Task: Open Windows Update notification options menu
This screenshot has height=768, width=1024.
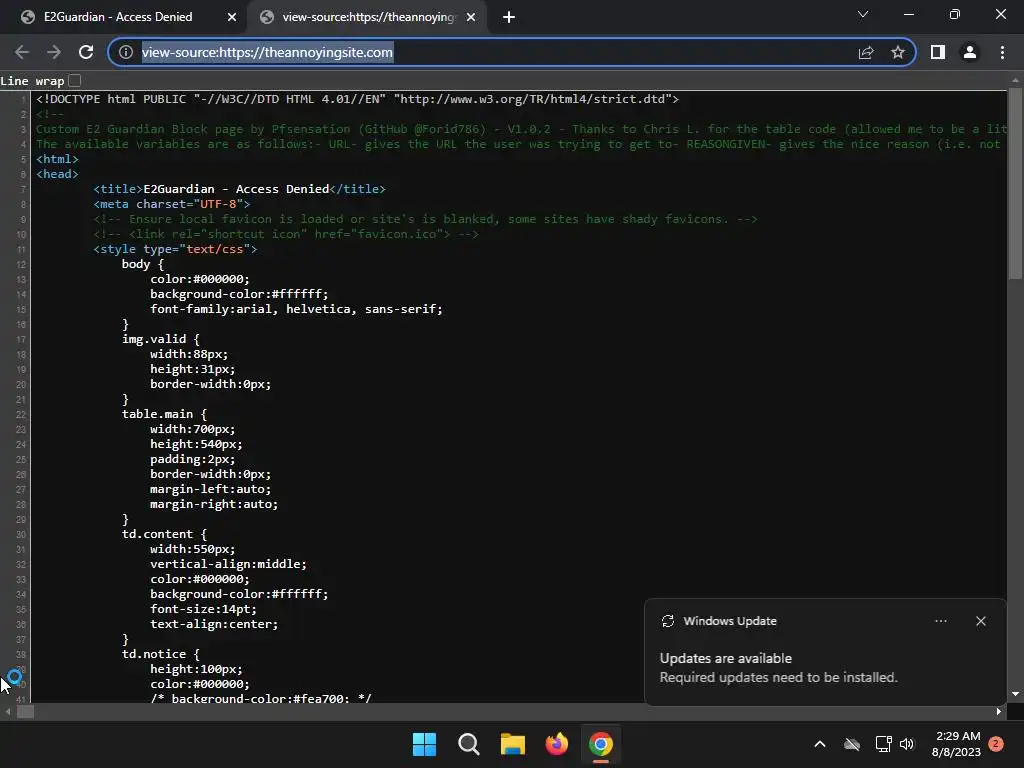Action: pos(940,621)
